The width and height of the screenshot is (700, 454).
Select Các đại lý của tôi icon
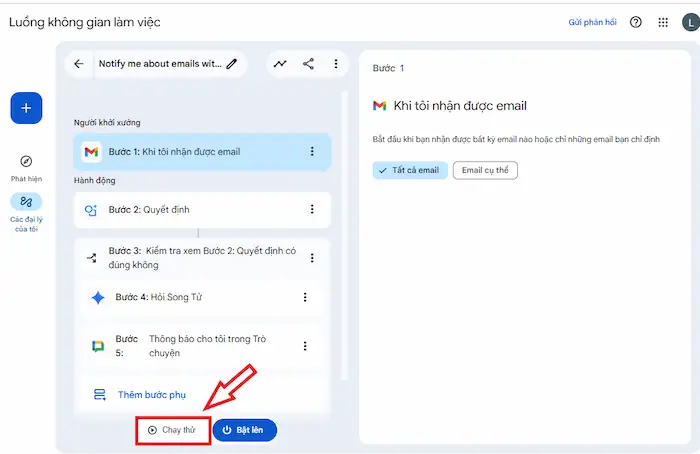point(26,202)
